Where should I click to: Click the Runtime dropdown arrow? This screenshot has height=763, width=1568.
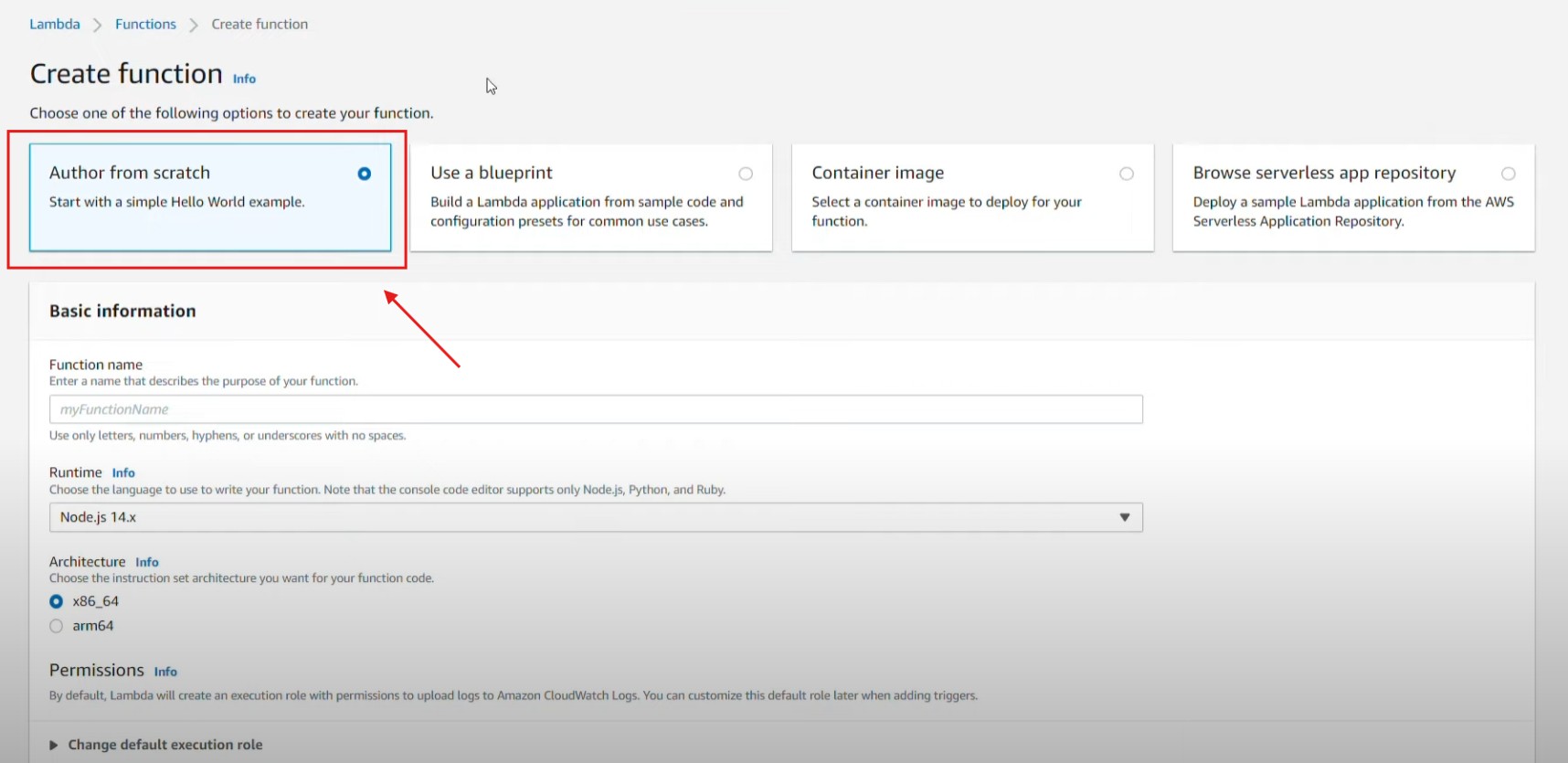[1125, 517]
